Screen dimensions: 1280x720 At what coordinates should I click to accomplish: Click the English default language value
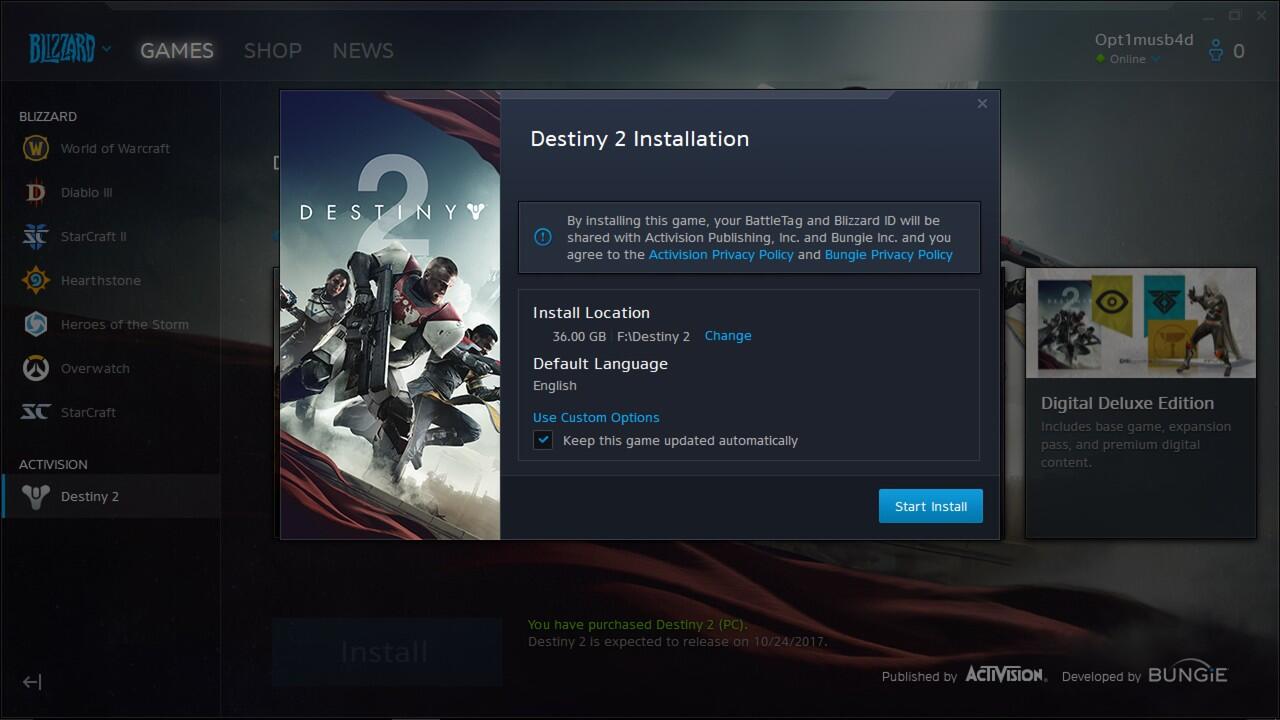[x=555, y=386]
